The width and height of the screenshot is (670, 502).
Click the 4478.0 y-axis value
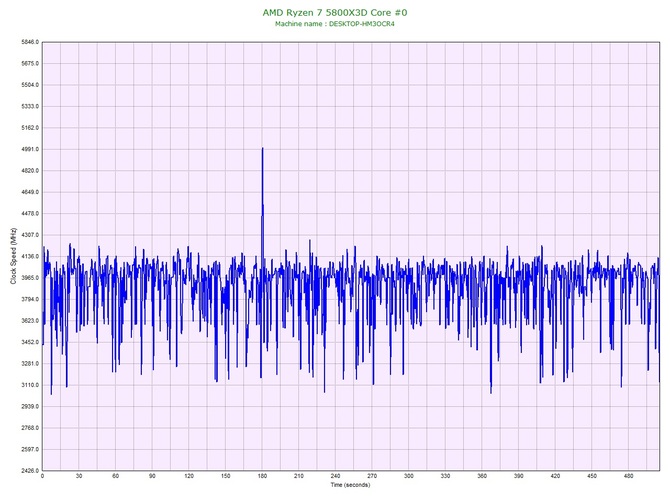(x=30, y=214)
